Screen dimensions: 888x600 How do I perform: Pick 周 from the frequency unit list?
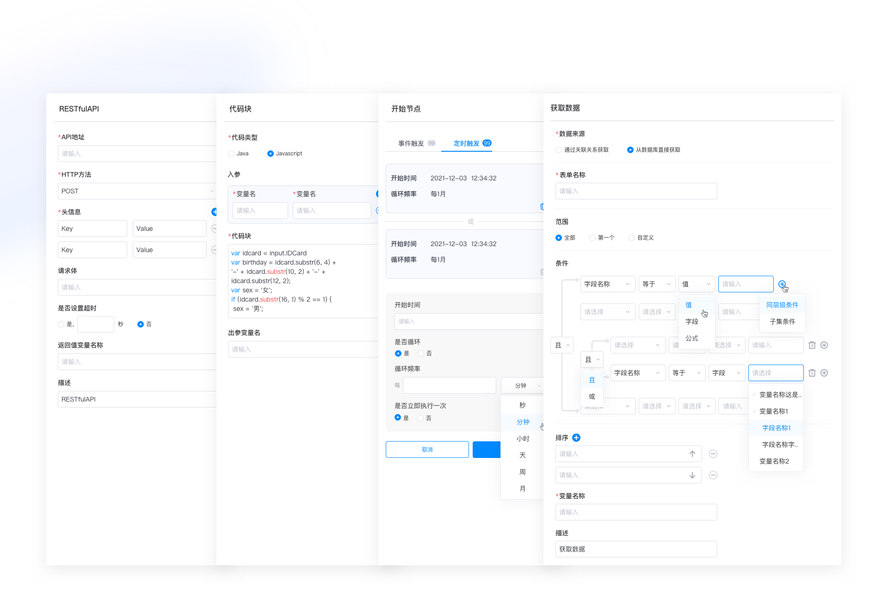coord(522,472)
